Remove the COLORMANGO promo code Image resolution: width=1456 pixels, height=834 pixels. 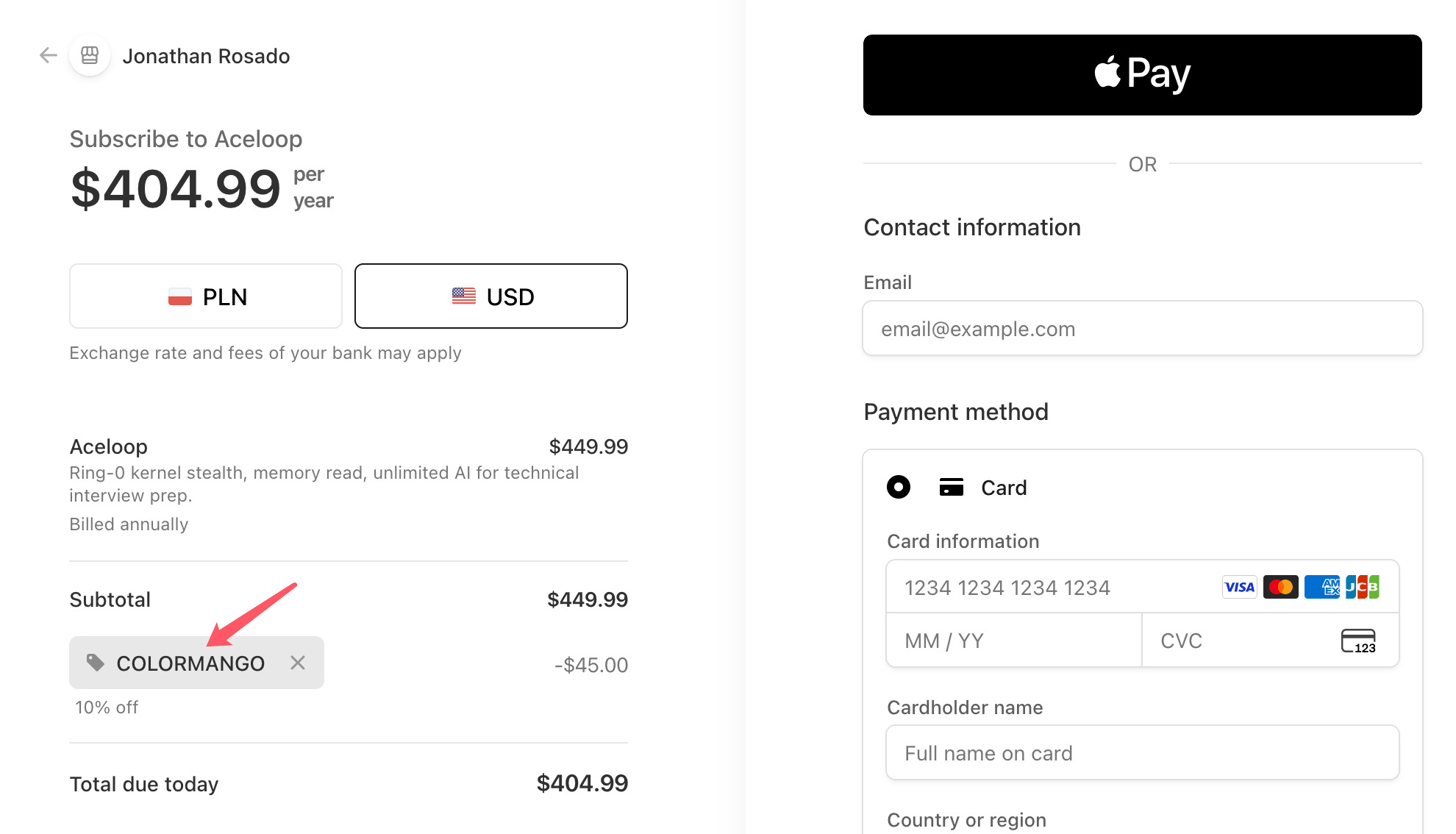pos(298,663)
